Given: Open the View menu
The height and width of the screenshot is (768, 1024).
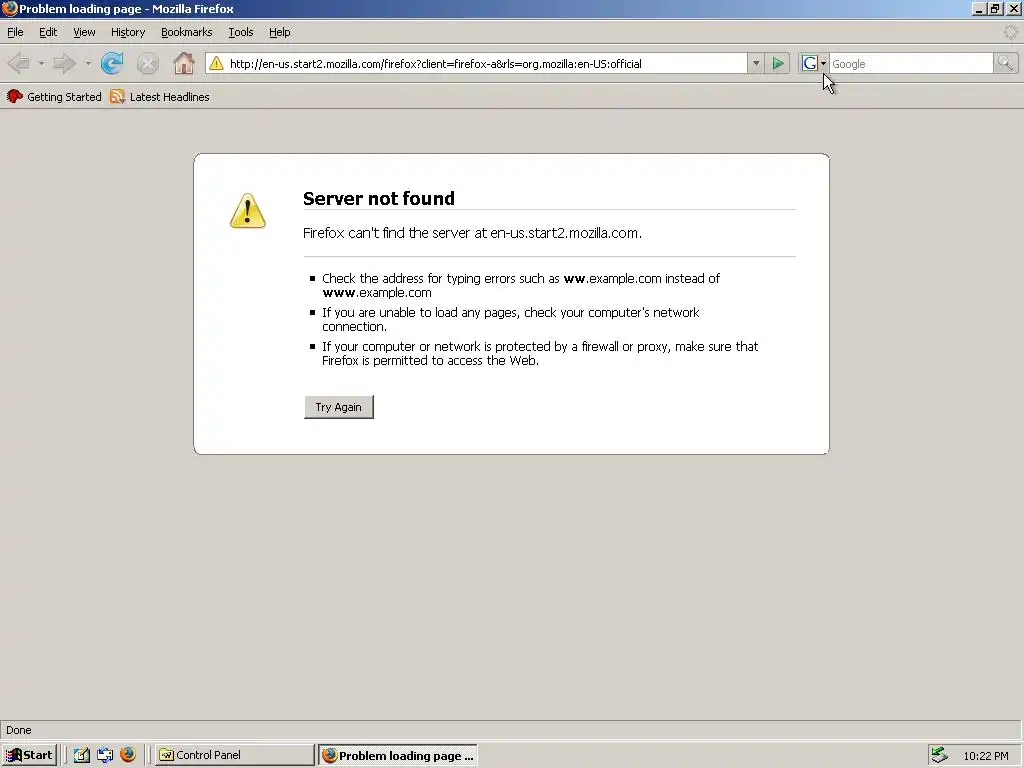Looking at the screenshot, I should [84, 32].
